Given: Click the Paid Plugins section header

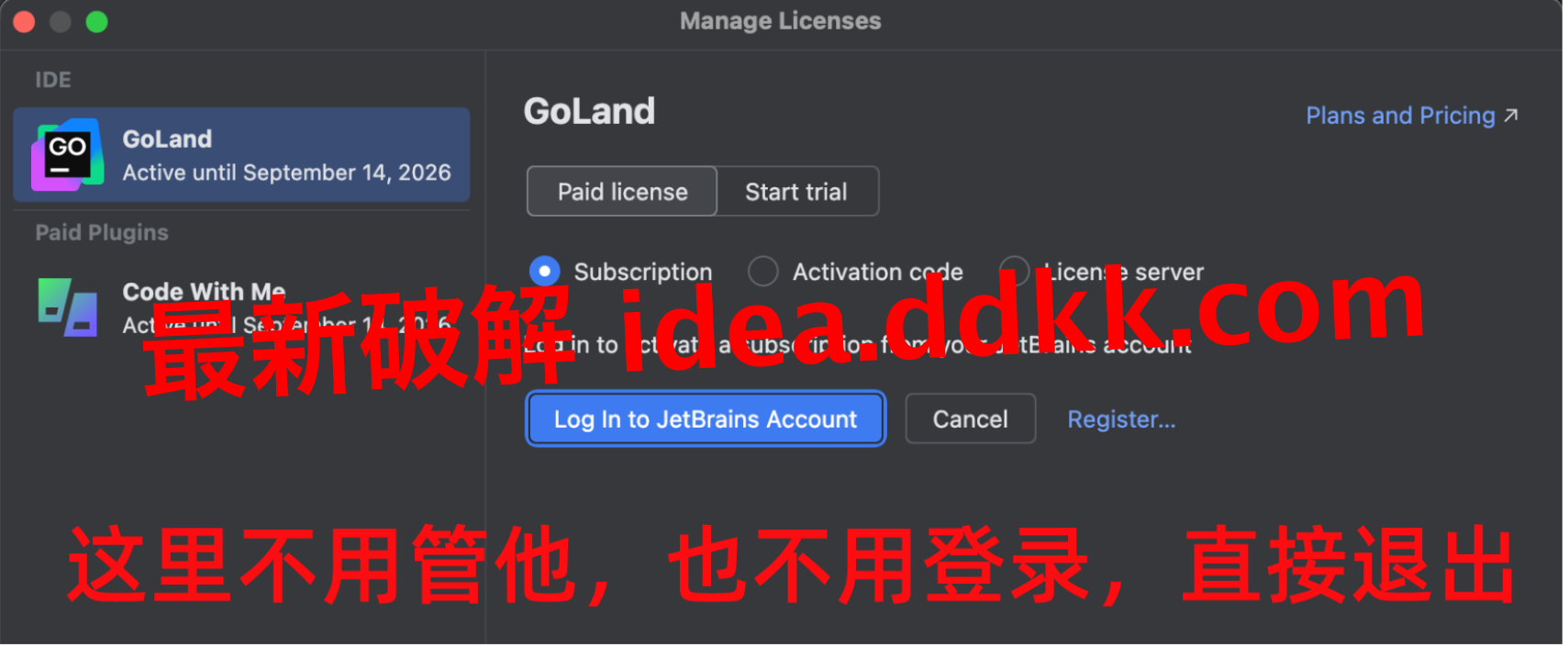Looking at the screenshot, I should [102, 232].
